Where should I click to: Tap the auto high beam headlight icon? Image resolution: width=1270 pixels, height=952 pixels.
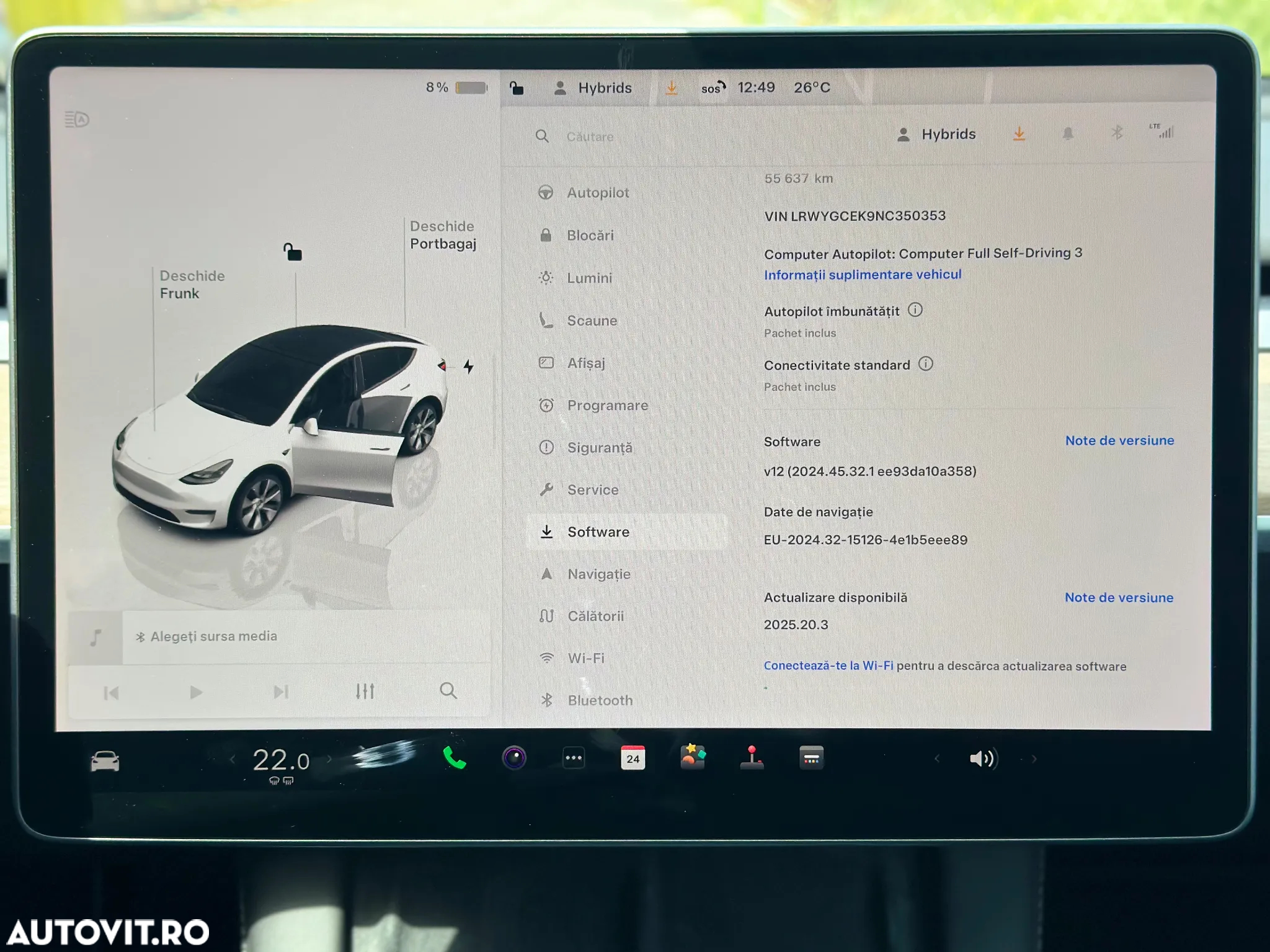pos(77,119)
